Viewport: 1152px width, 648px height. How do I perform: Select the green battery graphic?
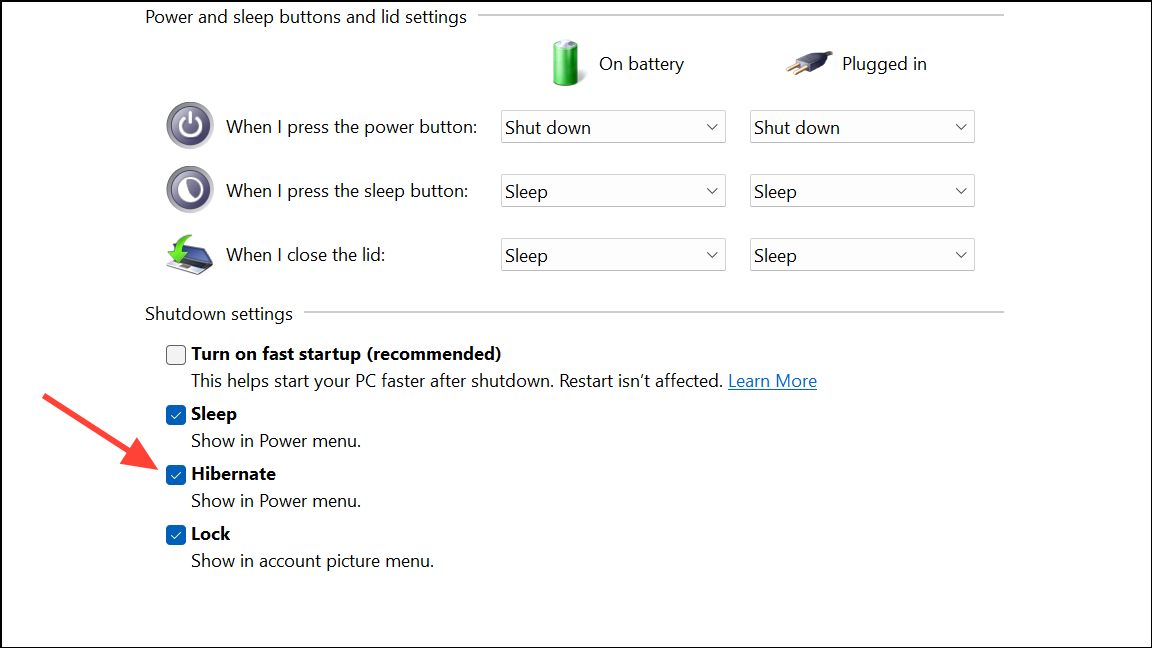click(567, 63)
